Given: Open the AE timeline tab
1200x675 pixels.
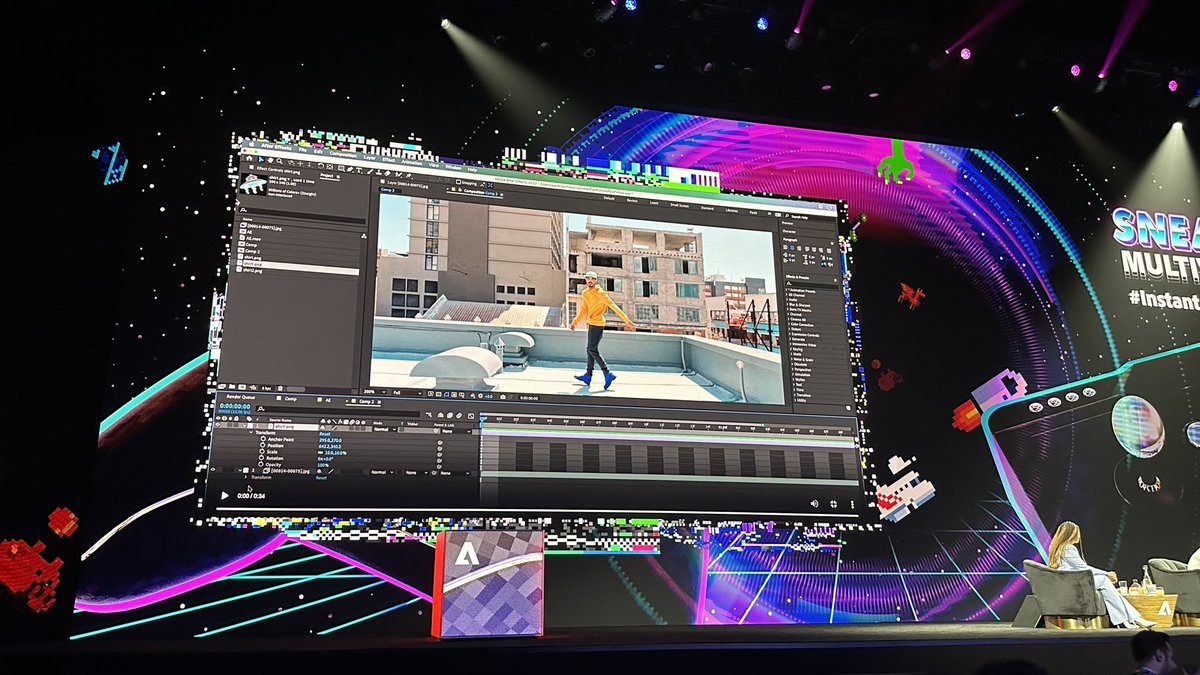Looking at the screenshot, I should pos(328,400).
